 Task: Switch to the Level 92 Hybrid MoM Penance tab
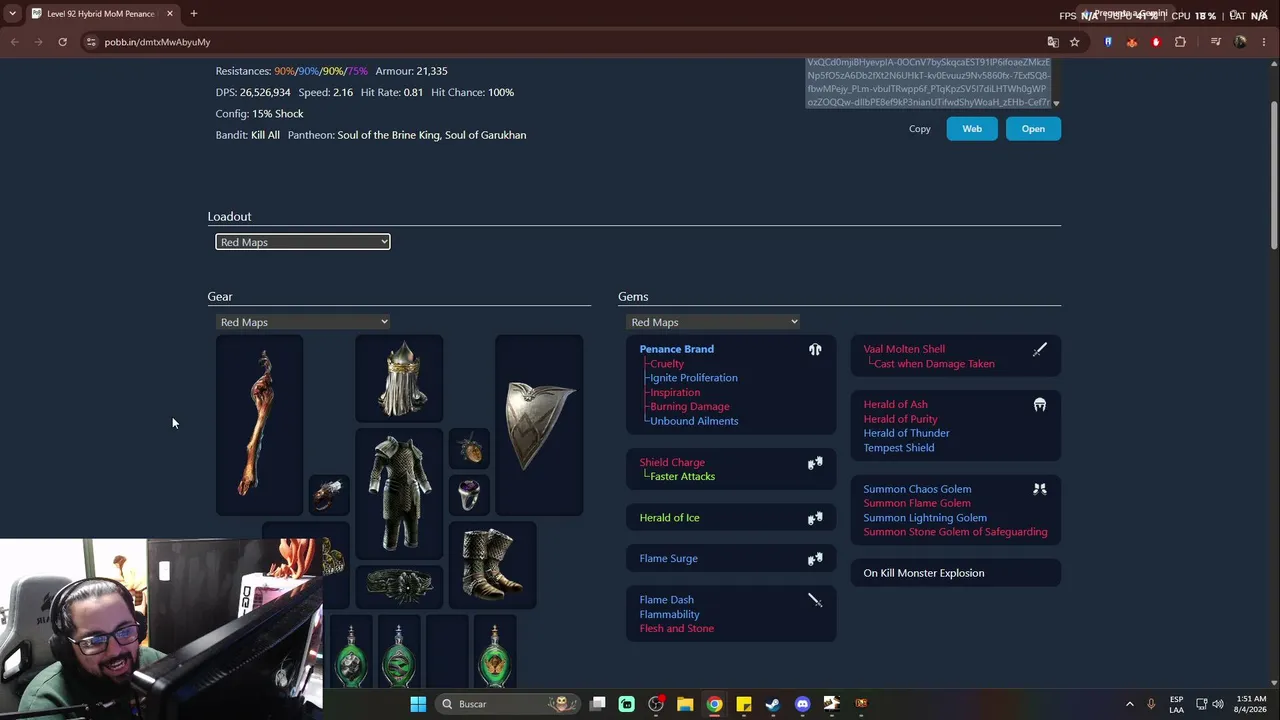(x=100, y=14)
